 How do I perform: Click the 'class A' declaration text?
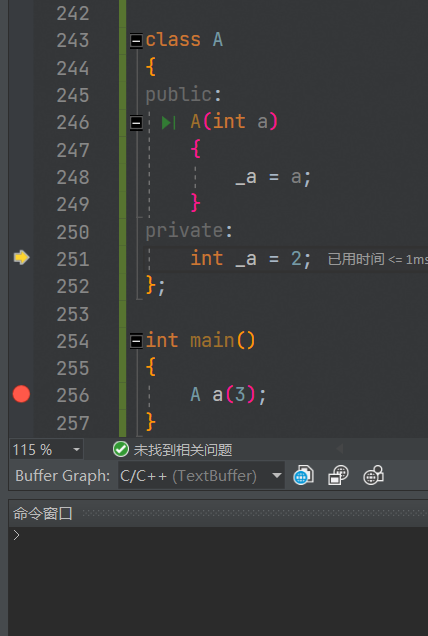click(x=184, y=40)
